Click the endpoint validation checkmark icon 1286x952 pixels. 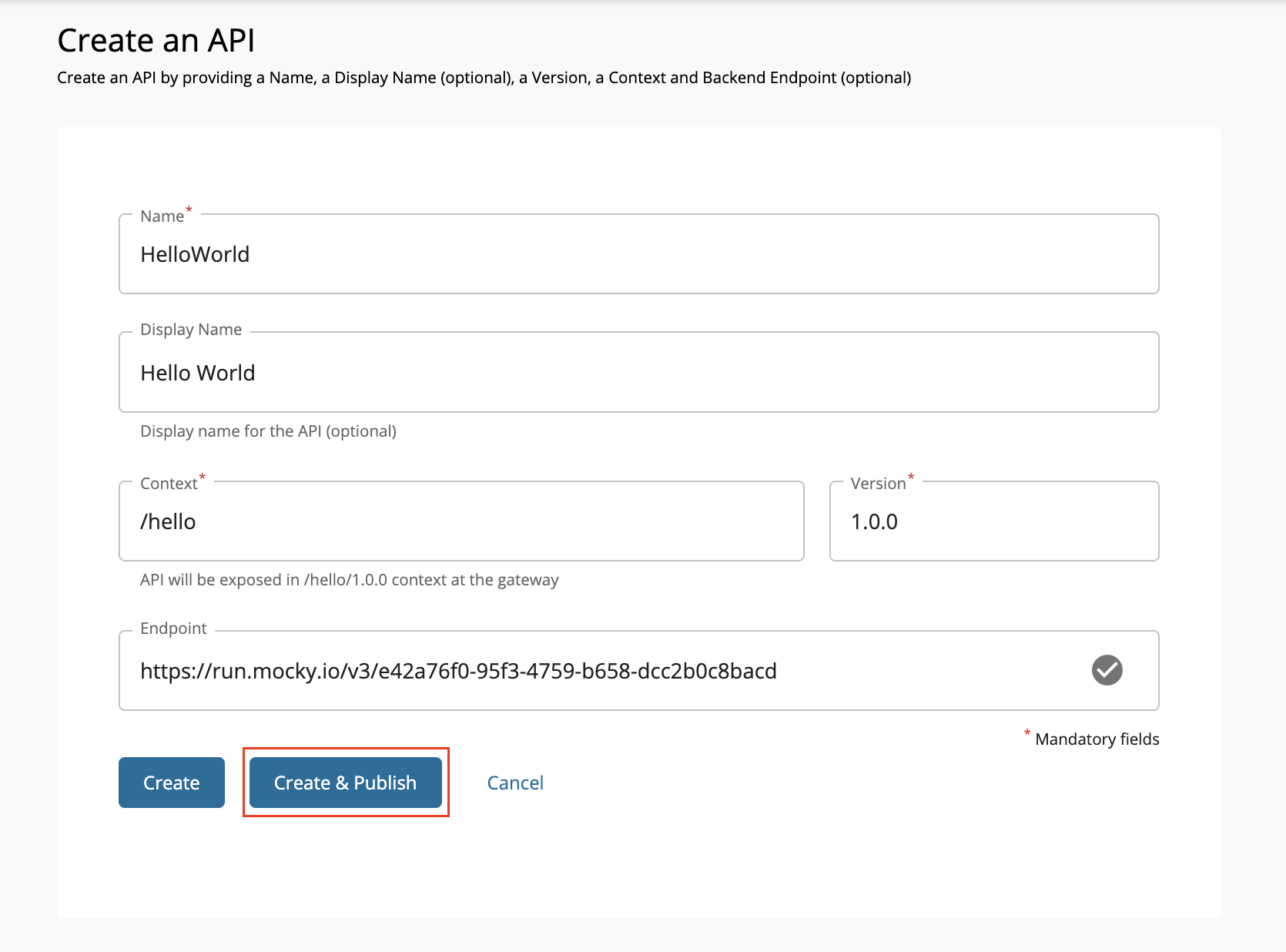[1107, 671]
